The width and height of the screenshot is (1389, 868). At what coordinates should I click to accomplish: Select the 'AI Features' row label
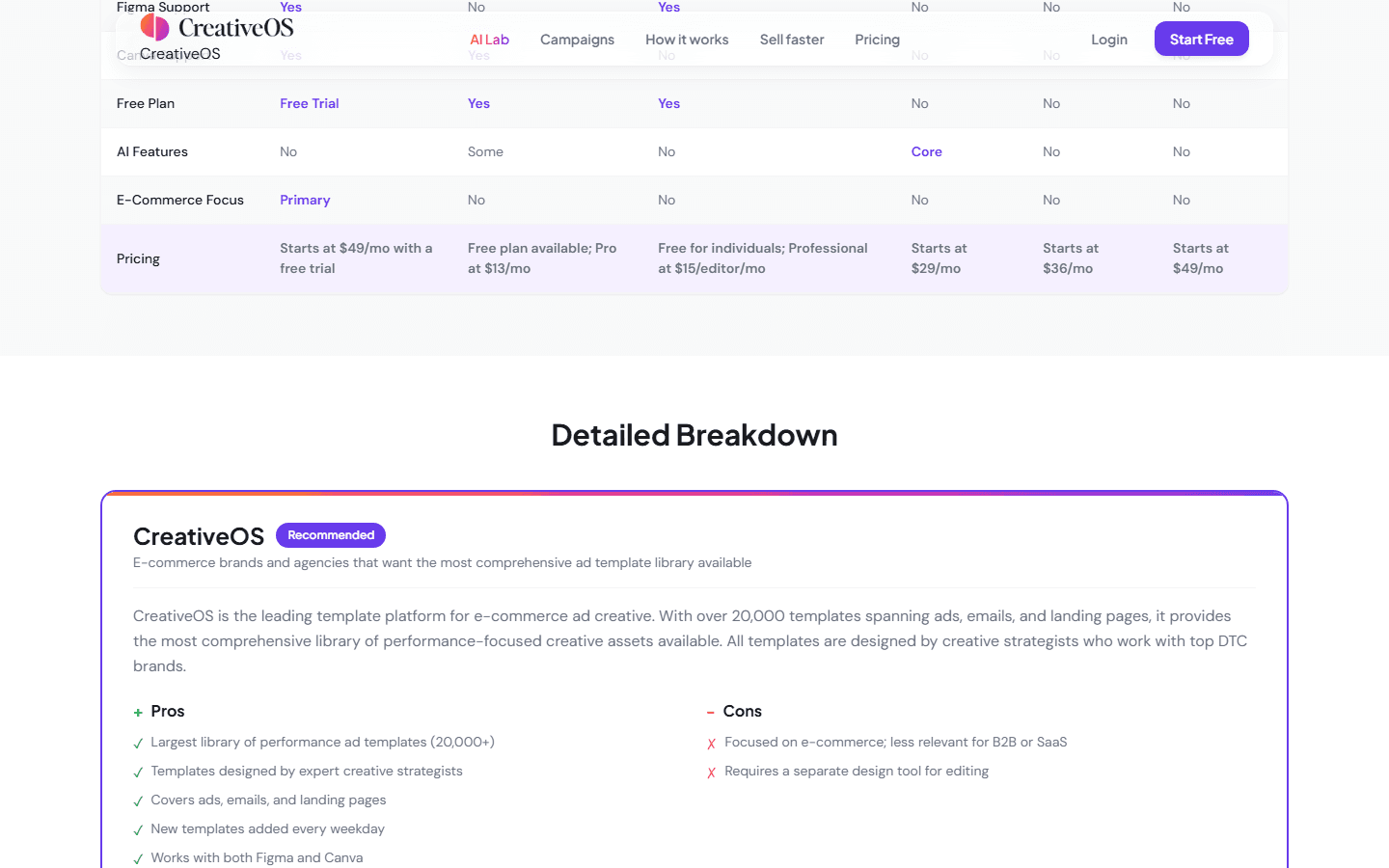152,151
